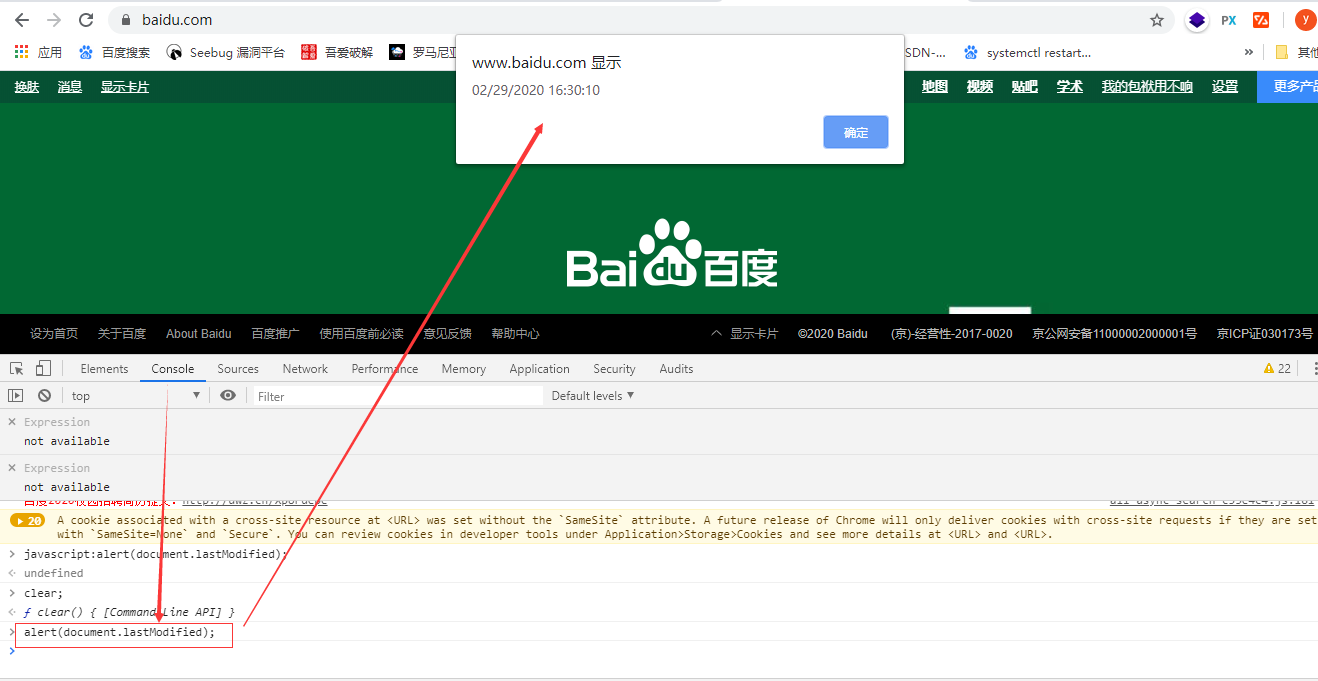Open the Seebug 漏洞平台 bookmark
Viewport: 1318px width, 681px height.
click(226, 52)
